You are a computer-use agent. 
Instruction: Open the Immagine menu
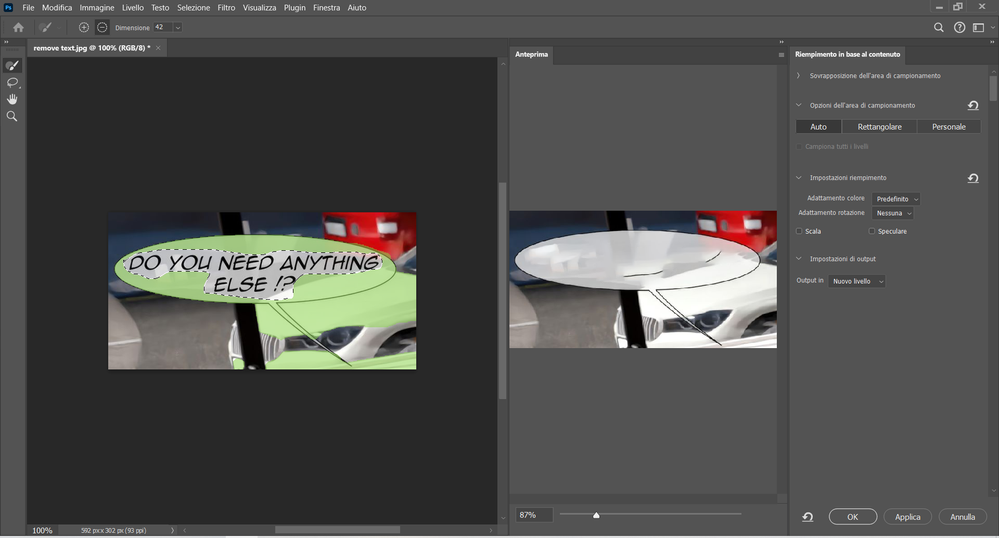coord(97,8)
